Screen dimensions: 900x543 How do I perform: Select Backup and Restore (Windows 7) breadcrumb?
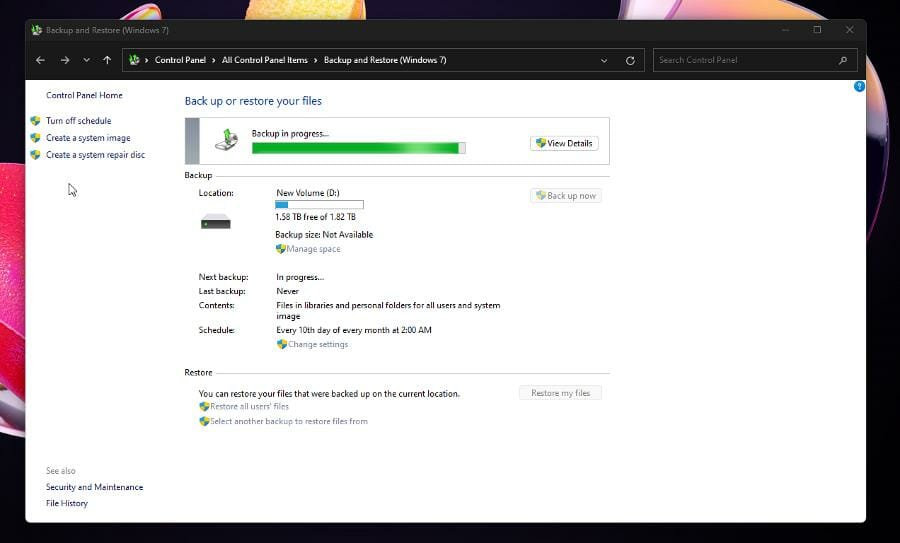click(385, 60)
